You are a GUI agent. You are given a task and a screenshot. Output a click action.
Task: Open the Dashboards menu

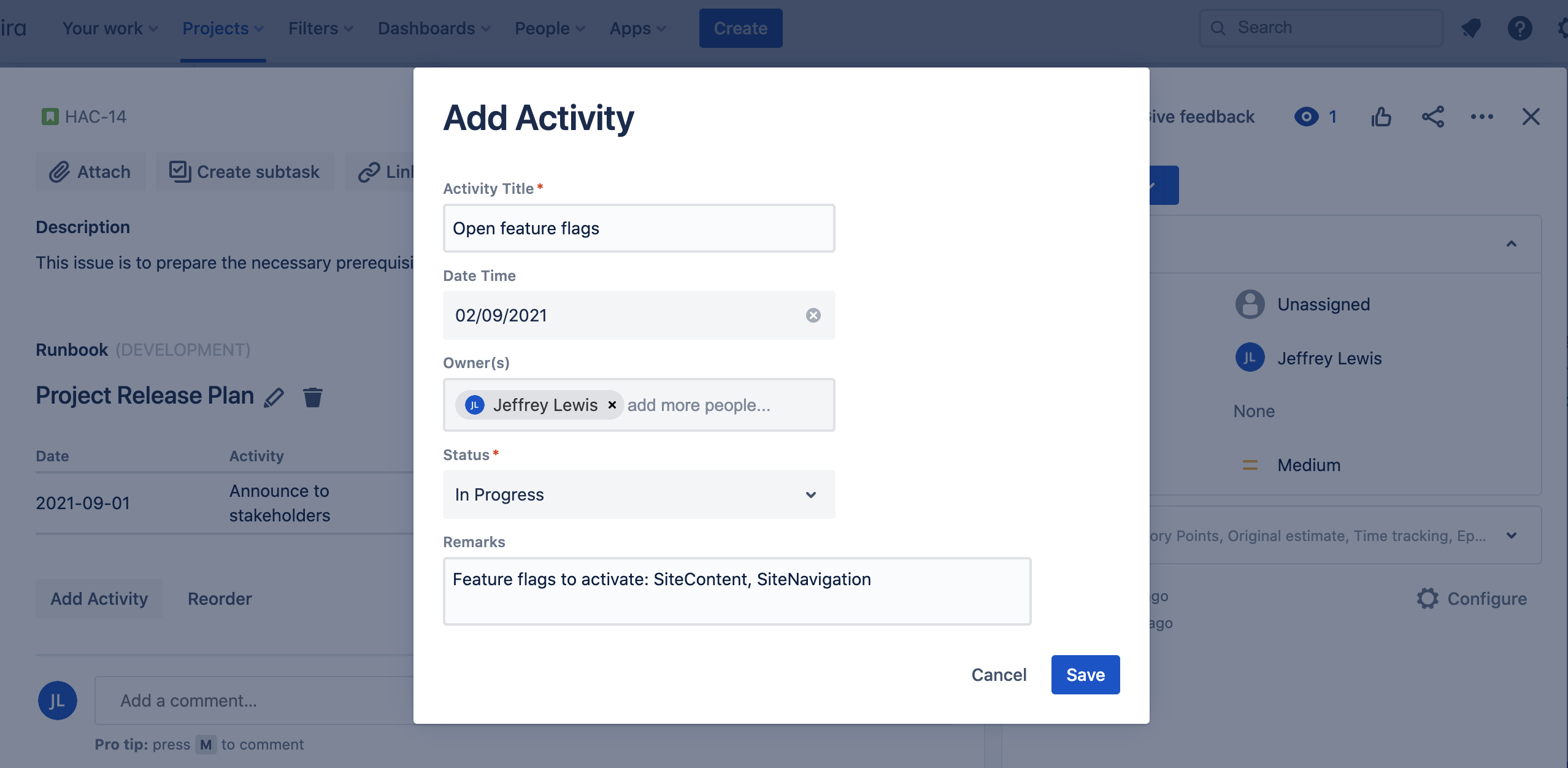[x=434, y=28]
